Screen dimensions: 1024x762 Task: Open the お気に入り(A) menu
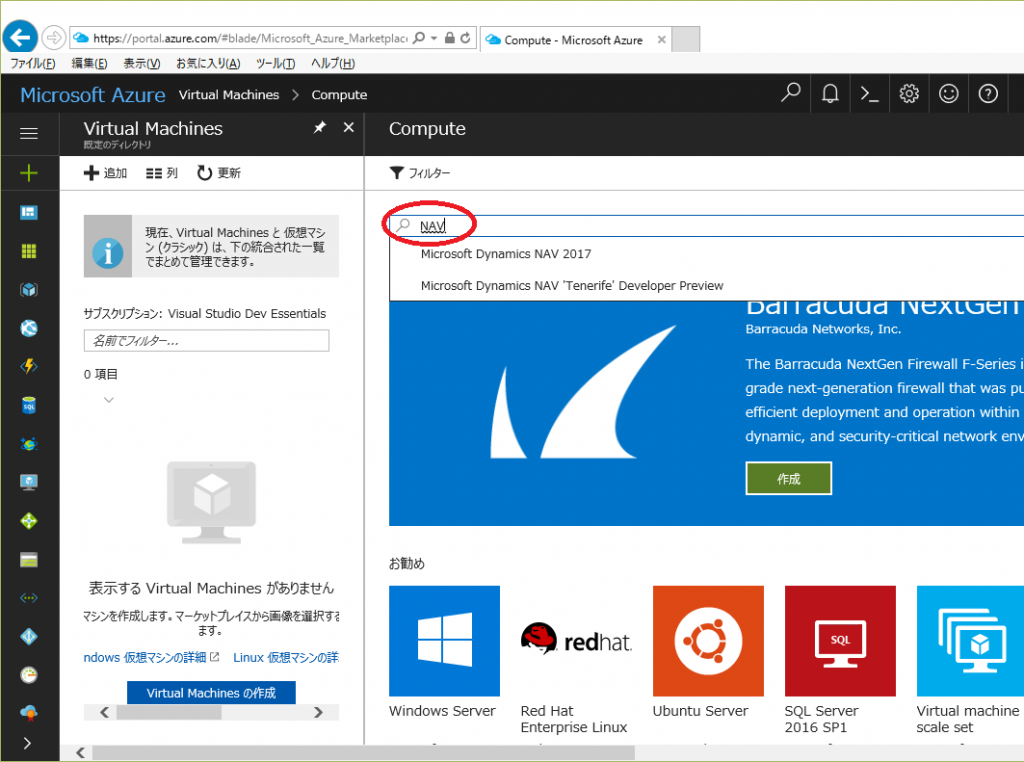tap(208, 63)
